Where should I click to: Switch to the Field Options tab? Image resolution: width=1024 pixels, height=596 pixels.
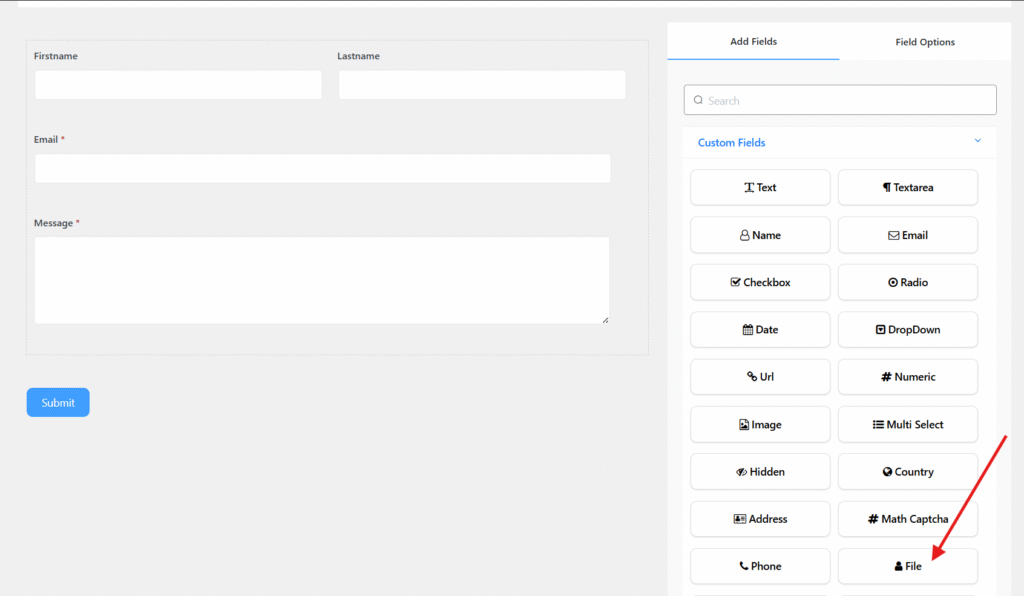click(925, 42)
